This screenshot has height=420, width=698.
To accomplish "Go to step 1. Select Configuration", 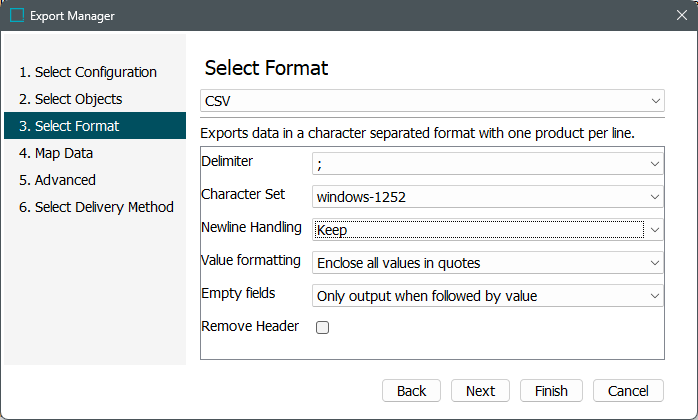I will pyautogui.click(x=88, y=72).
